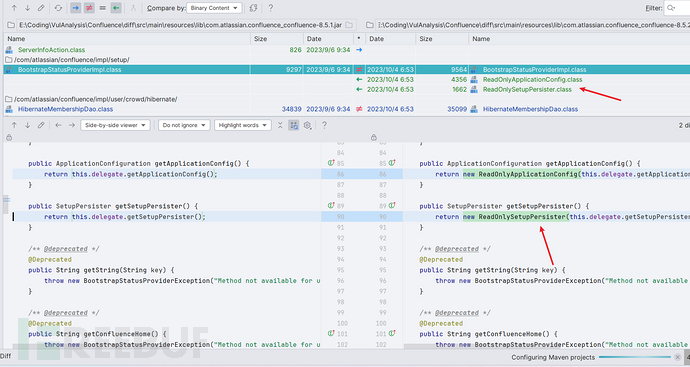Open help from the top toolbar
The image size is (690, 367).
click(270, 8)
